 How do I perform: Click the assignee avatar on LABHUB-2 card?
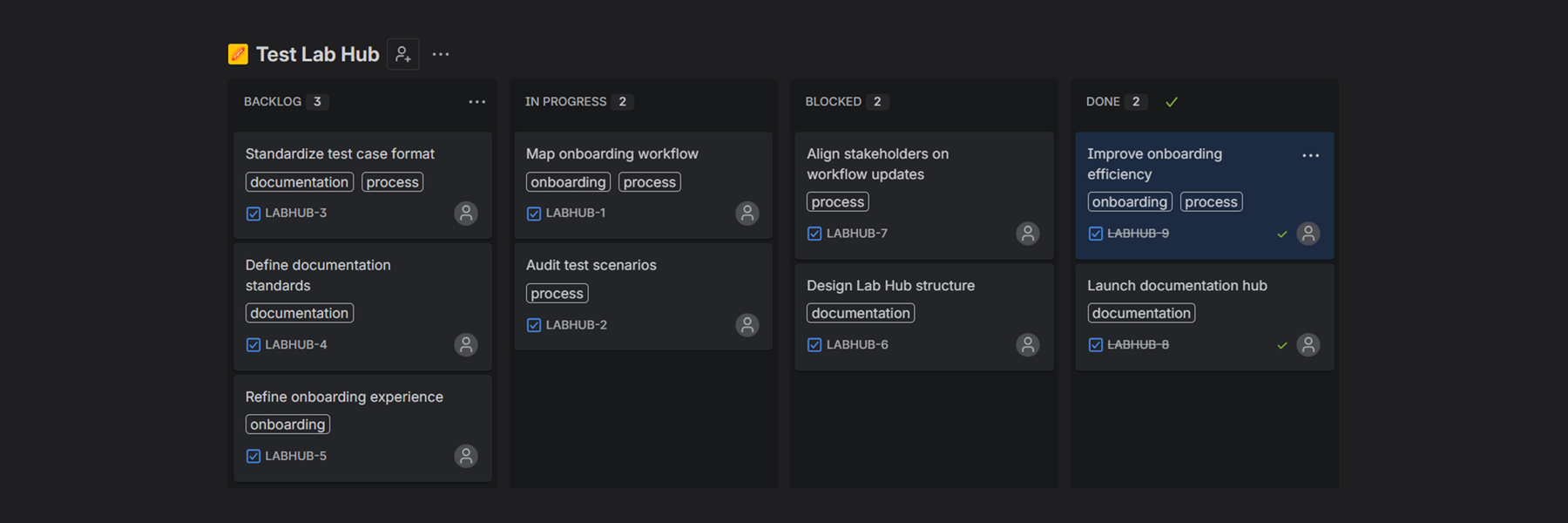(x=747, y=325)
